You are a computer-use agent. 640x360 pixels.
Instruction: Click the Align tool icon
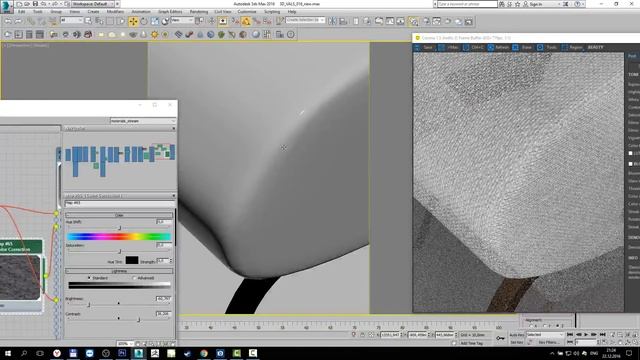[x=343, y=21]
